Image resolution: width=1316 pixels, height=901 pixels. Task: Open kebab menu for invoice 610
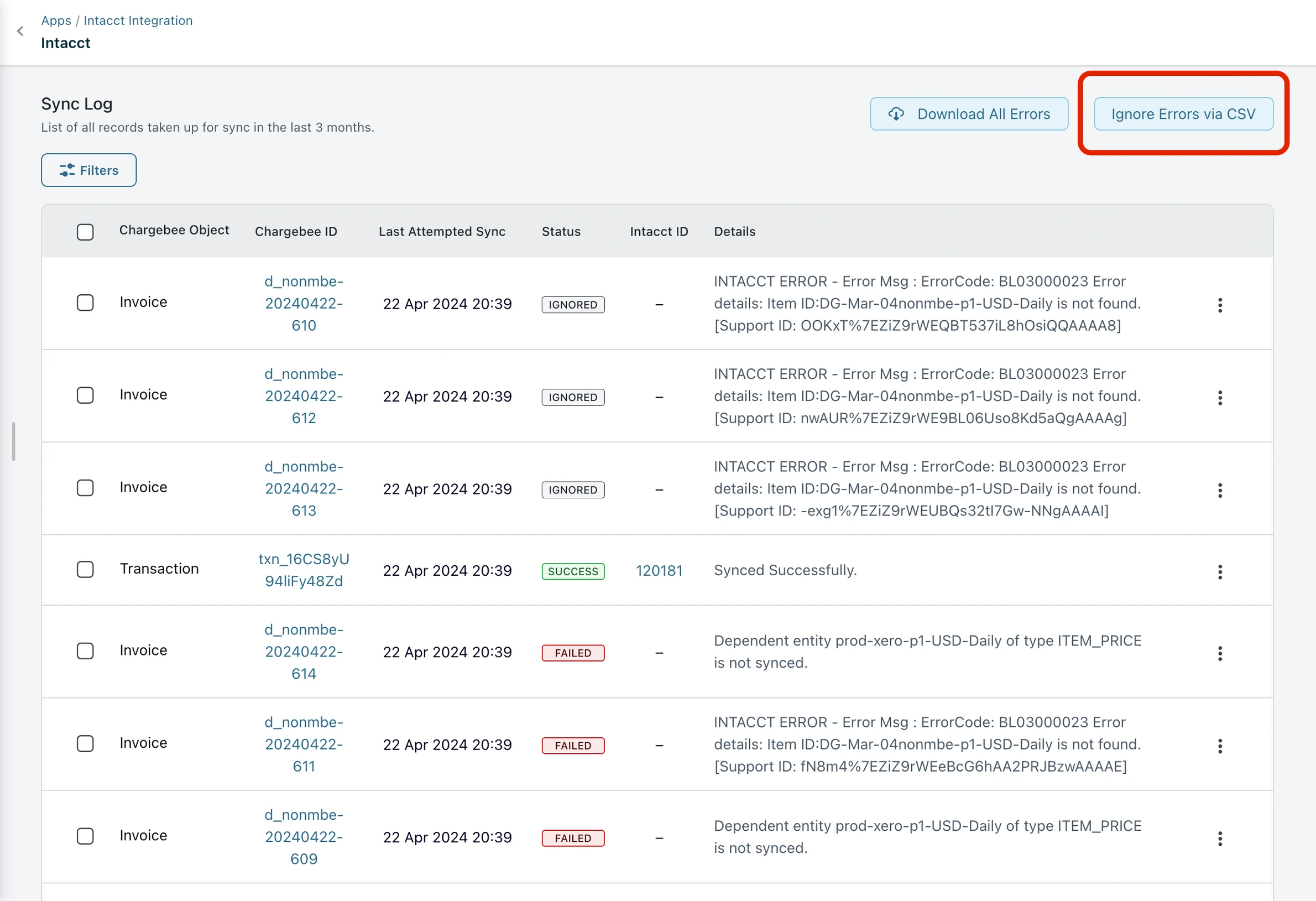(x=1220, y=305)
